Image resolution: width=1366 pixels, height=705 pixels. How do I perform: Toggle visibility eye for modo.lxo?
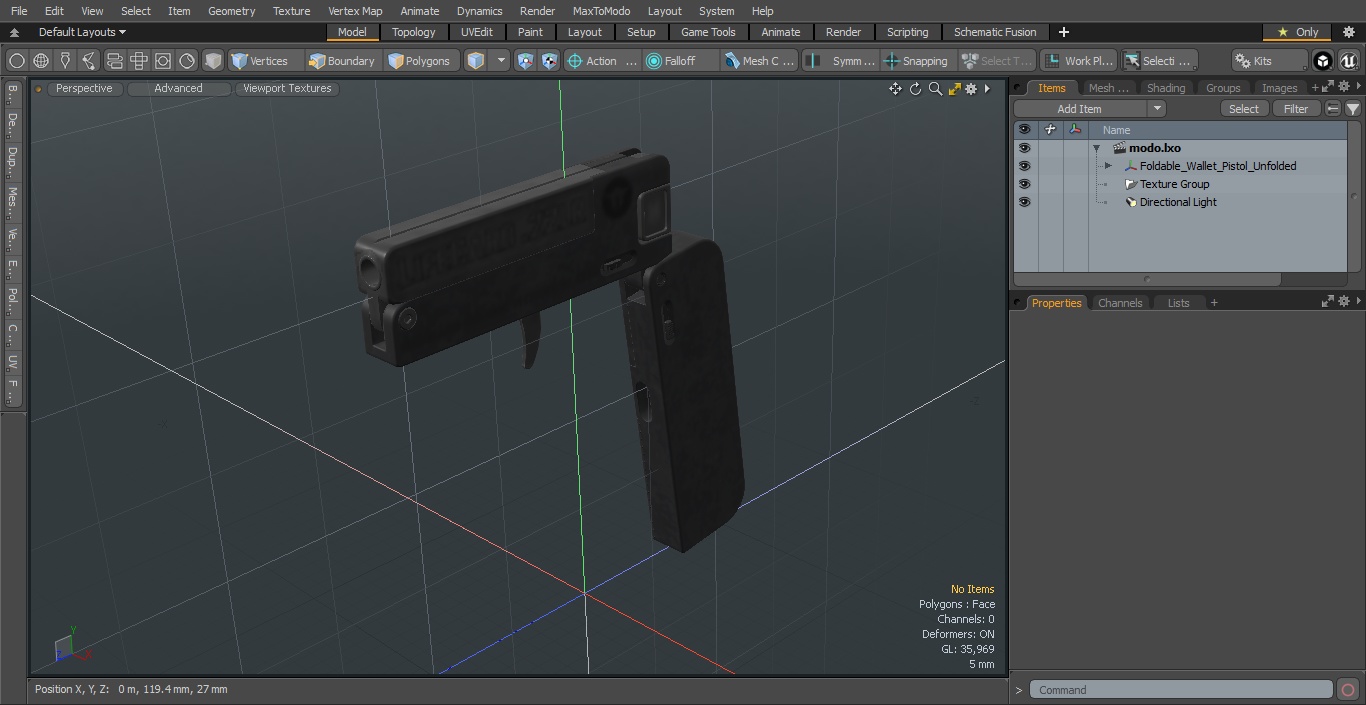click(x=1024, y=148)
